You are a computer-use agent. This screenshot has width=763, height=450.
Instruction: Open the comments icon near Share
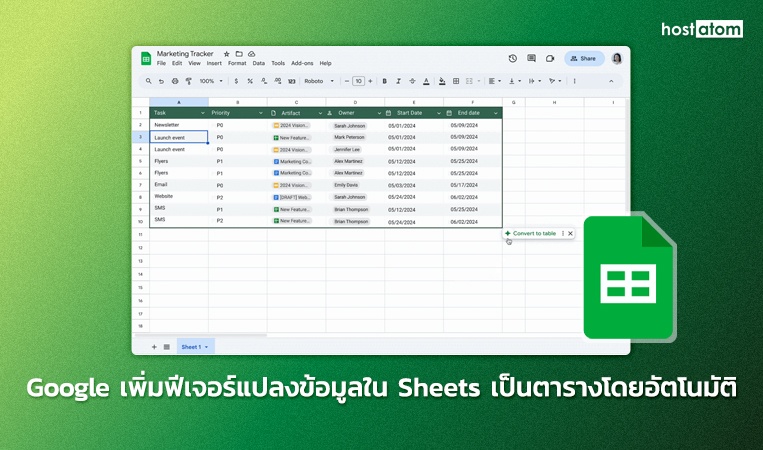pos(531,59)
